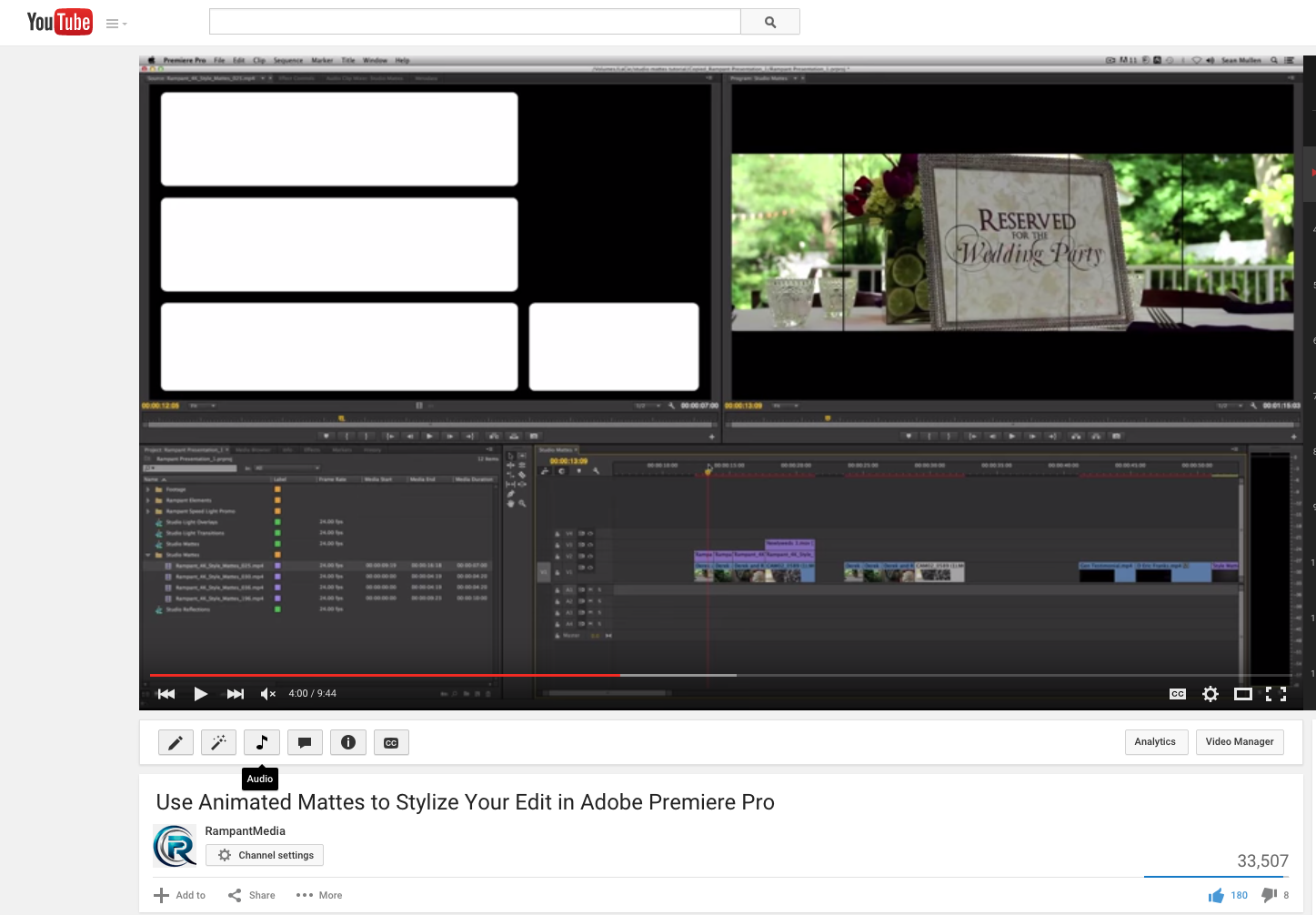This screenshot has width=1316, height=915.
Task: Open Channel settings
Action: tap(265, 855)
